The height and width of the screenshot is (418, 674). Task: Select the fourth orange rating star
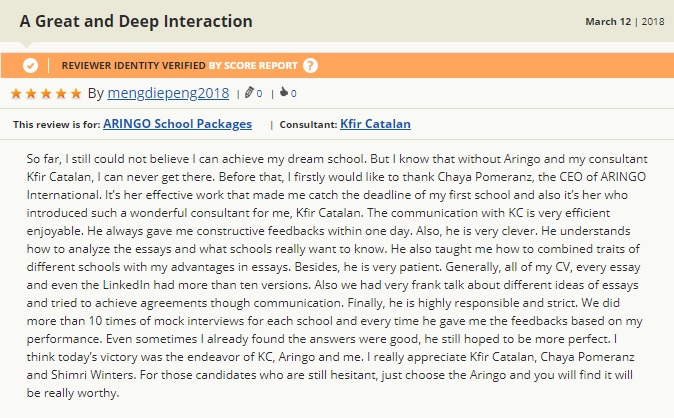[61, 93]
